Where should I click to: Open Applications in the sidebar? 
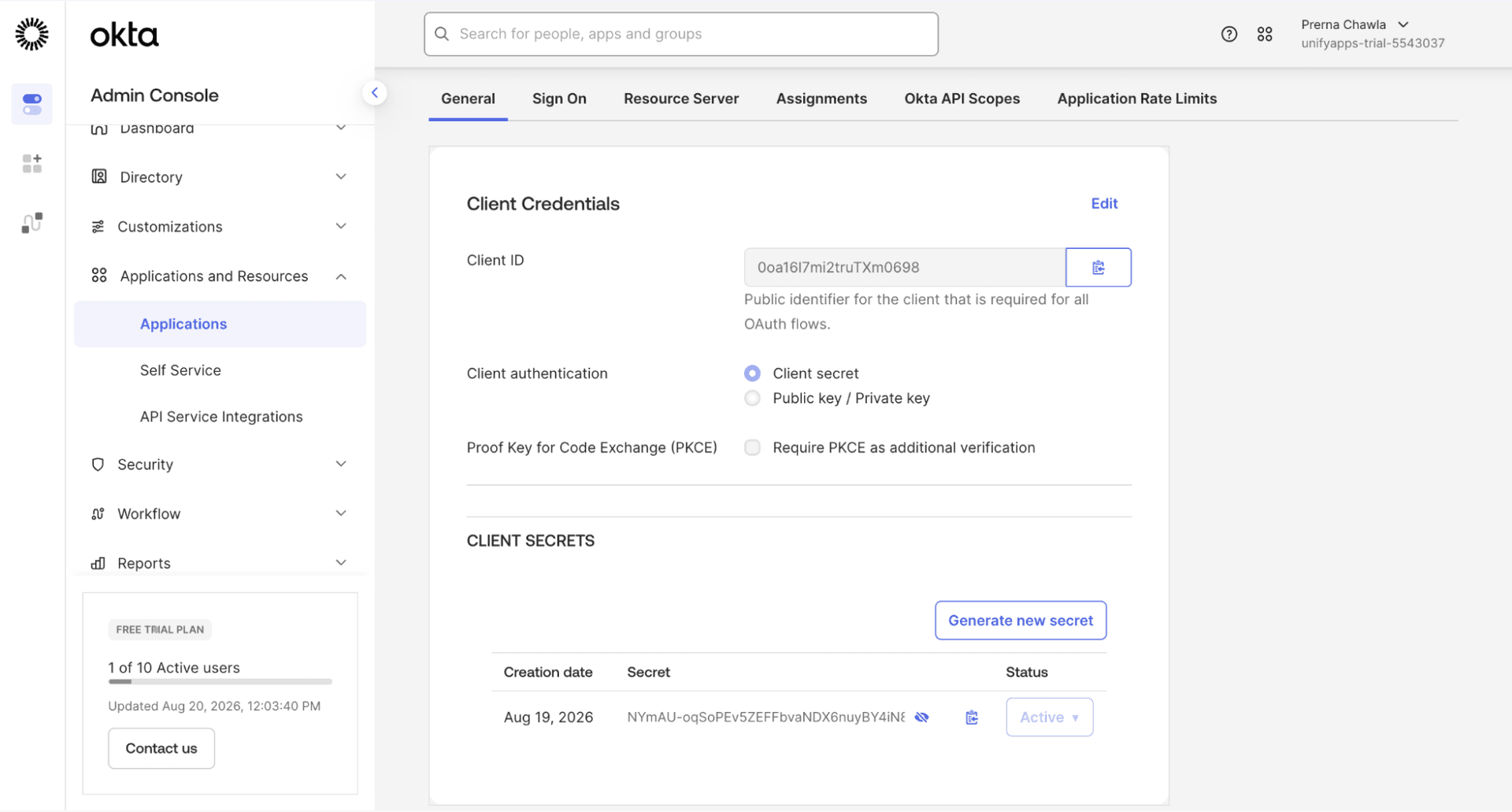coord(220,324)
